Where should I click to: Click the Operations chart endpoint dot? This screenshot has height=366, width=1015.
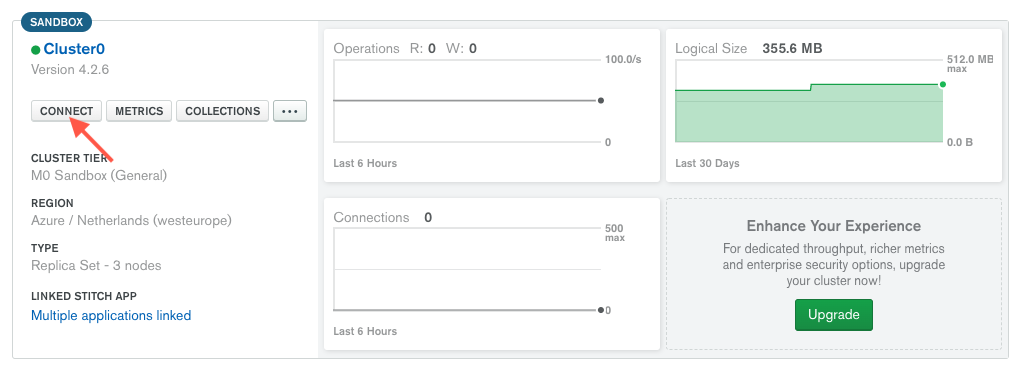[601, 100]
